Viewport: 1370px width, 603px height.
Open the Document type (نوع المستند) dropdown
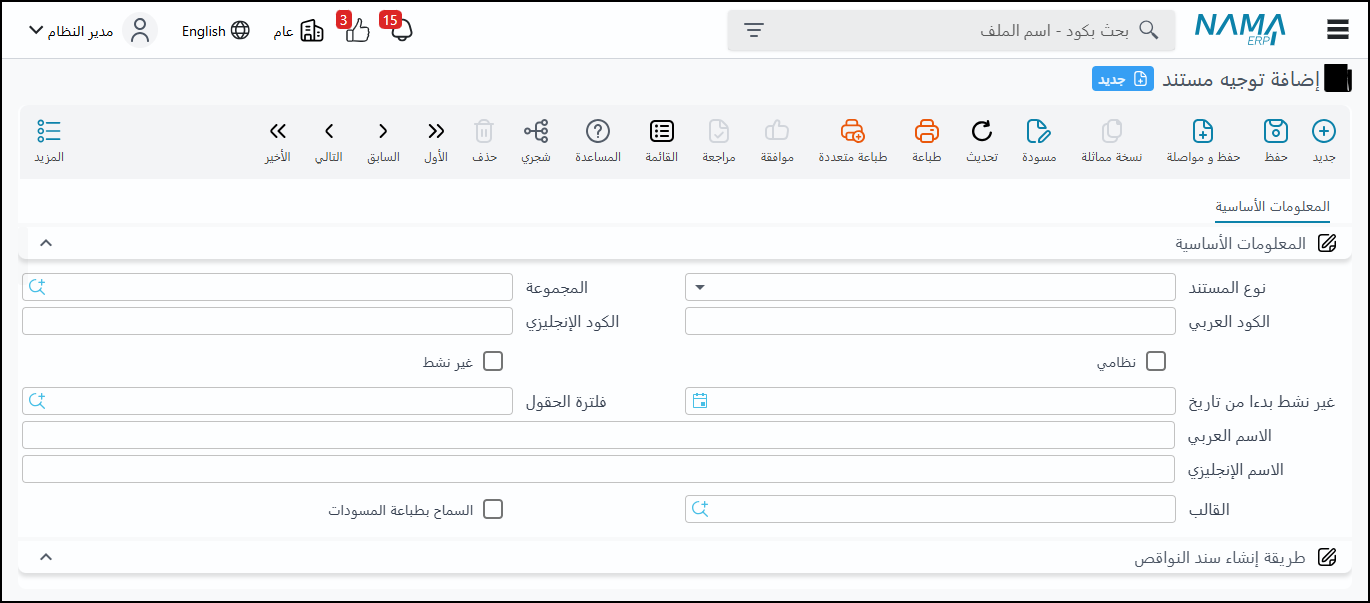click(x=930, y=288)
